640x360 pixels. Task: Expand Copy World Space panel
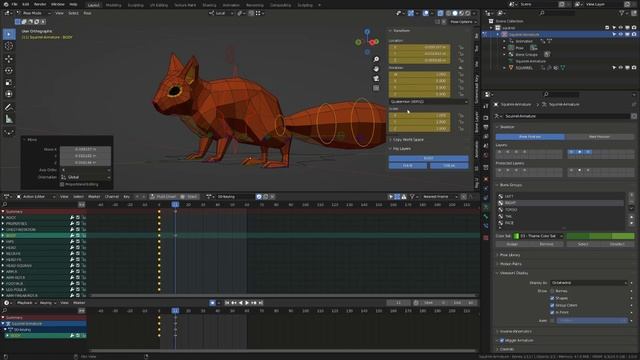391,140
